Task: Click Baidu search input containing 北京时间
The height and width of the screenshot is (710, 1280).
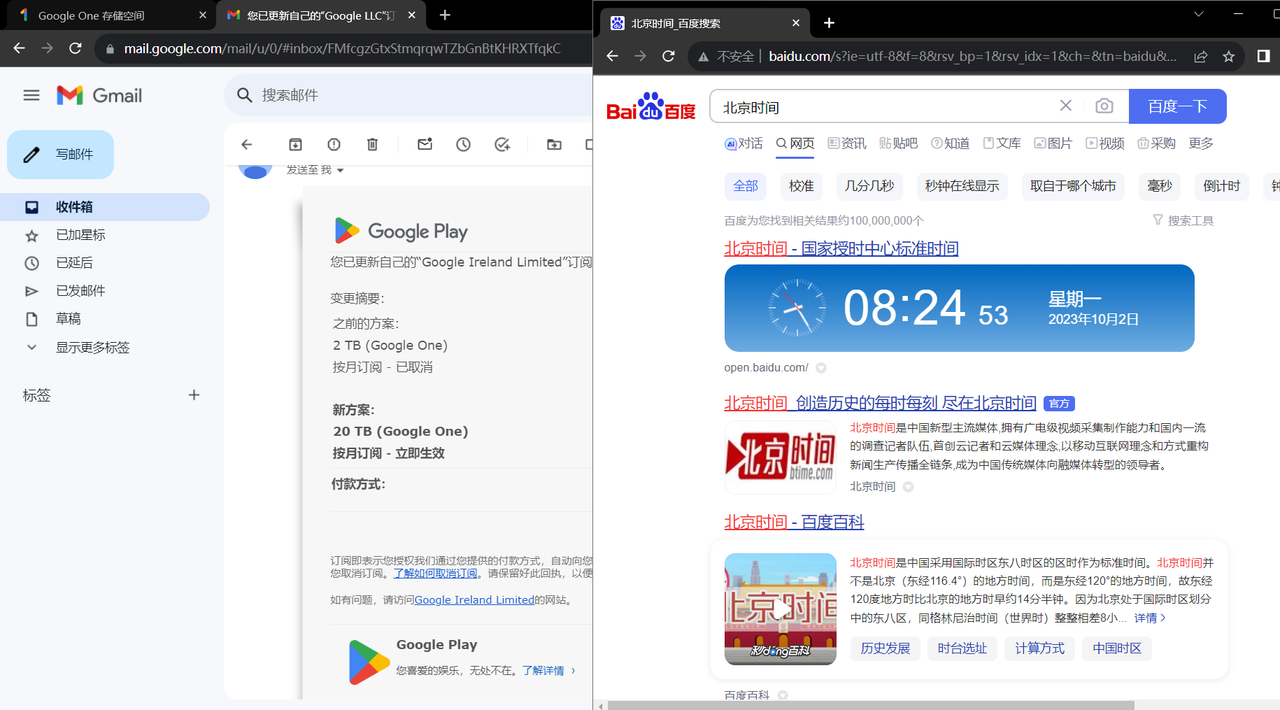Action: pyautogui.click(x=885, y=106)
